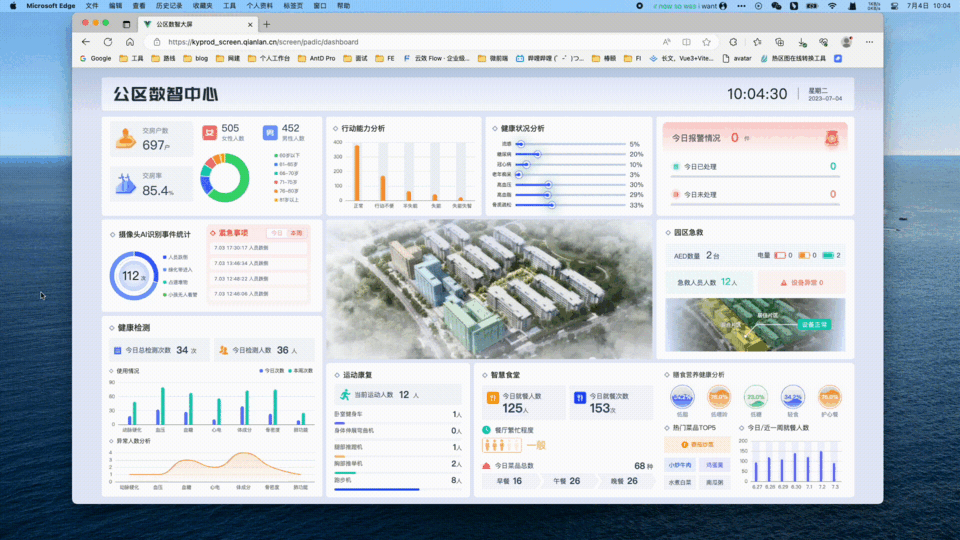
Task: Toggle the 今日次数 chart legend
Action: point(272,370)
